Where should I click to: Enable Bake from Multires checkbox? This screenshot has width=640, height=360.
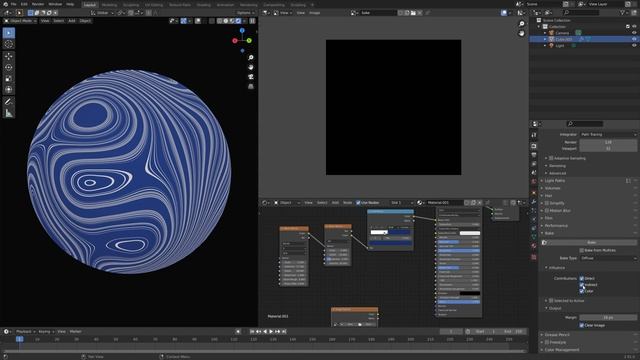click(582, 250)
